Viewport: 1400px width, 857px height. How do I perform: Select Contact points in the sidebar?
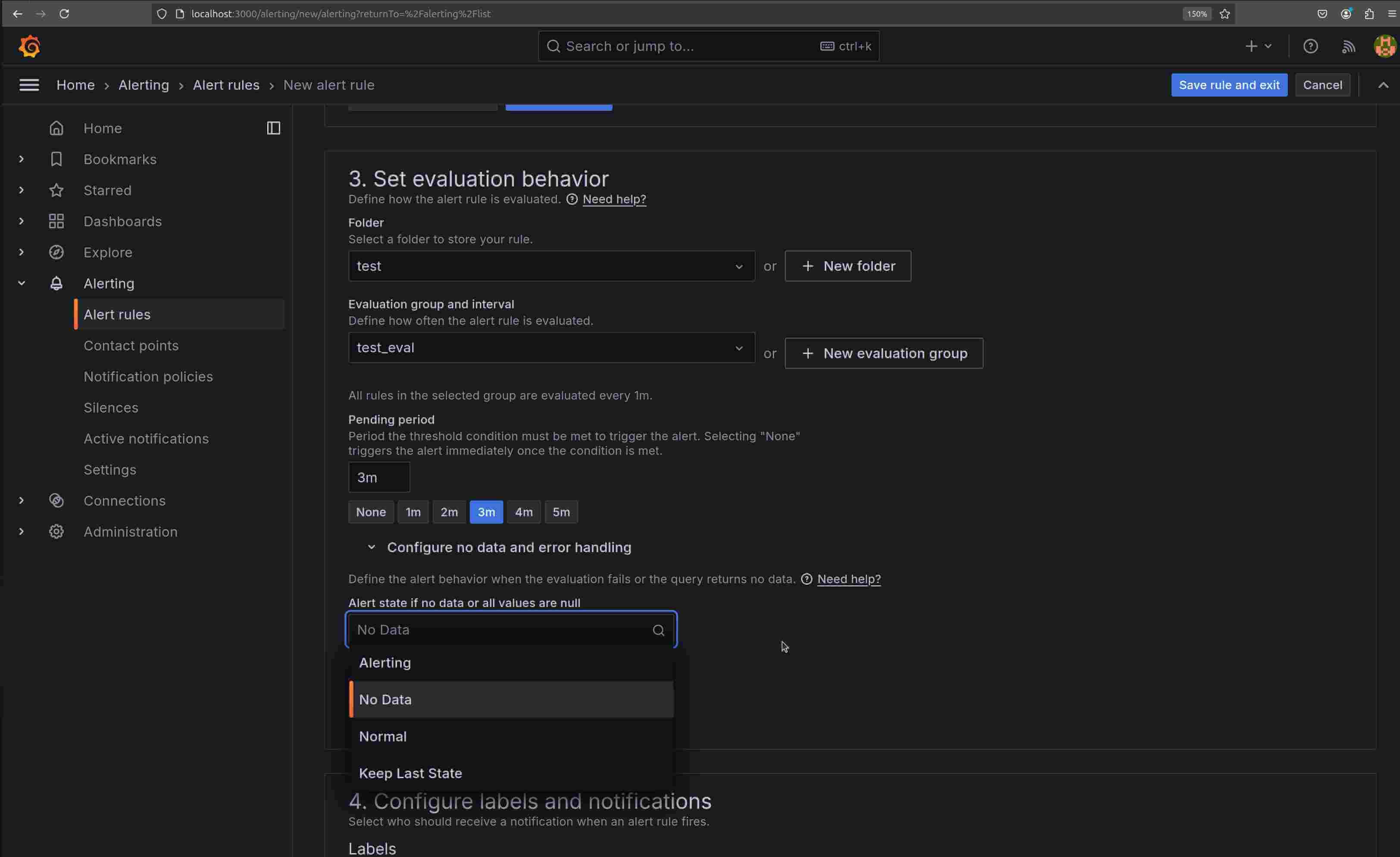[x=131, y=346]
